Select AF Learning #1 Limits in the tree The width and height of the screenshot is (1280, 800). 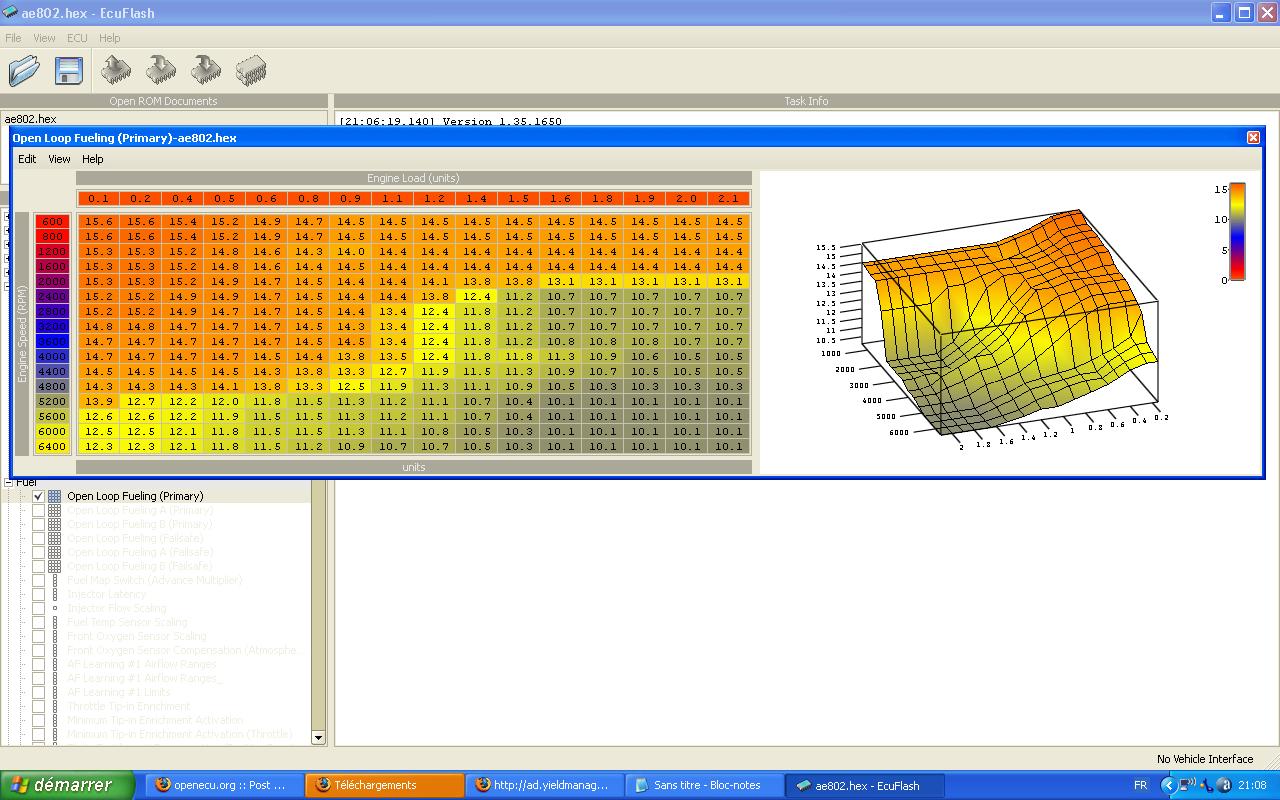119,692
